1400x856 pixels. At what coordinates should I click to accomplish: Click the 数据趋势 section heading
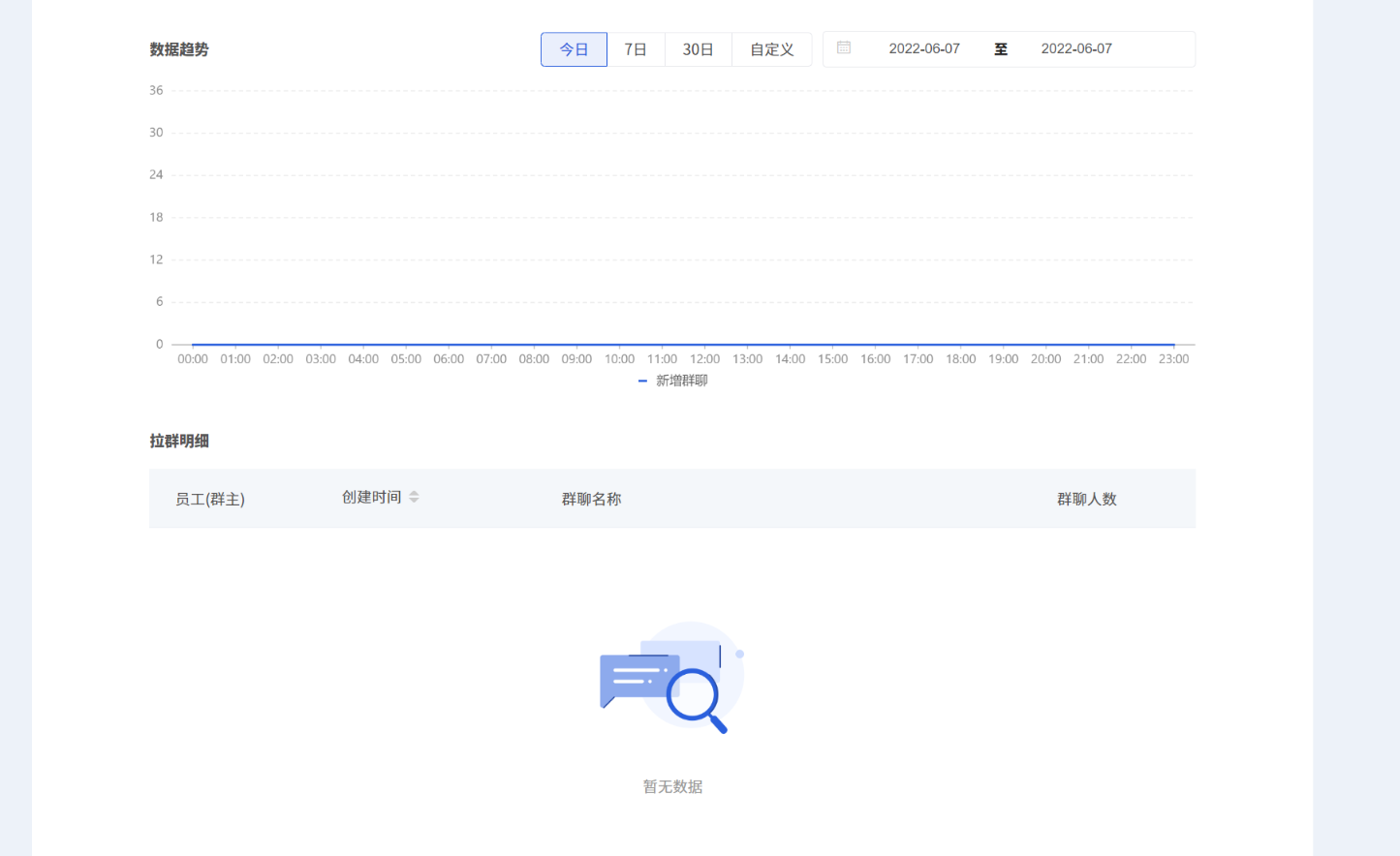179,49
